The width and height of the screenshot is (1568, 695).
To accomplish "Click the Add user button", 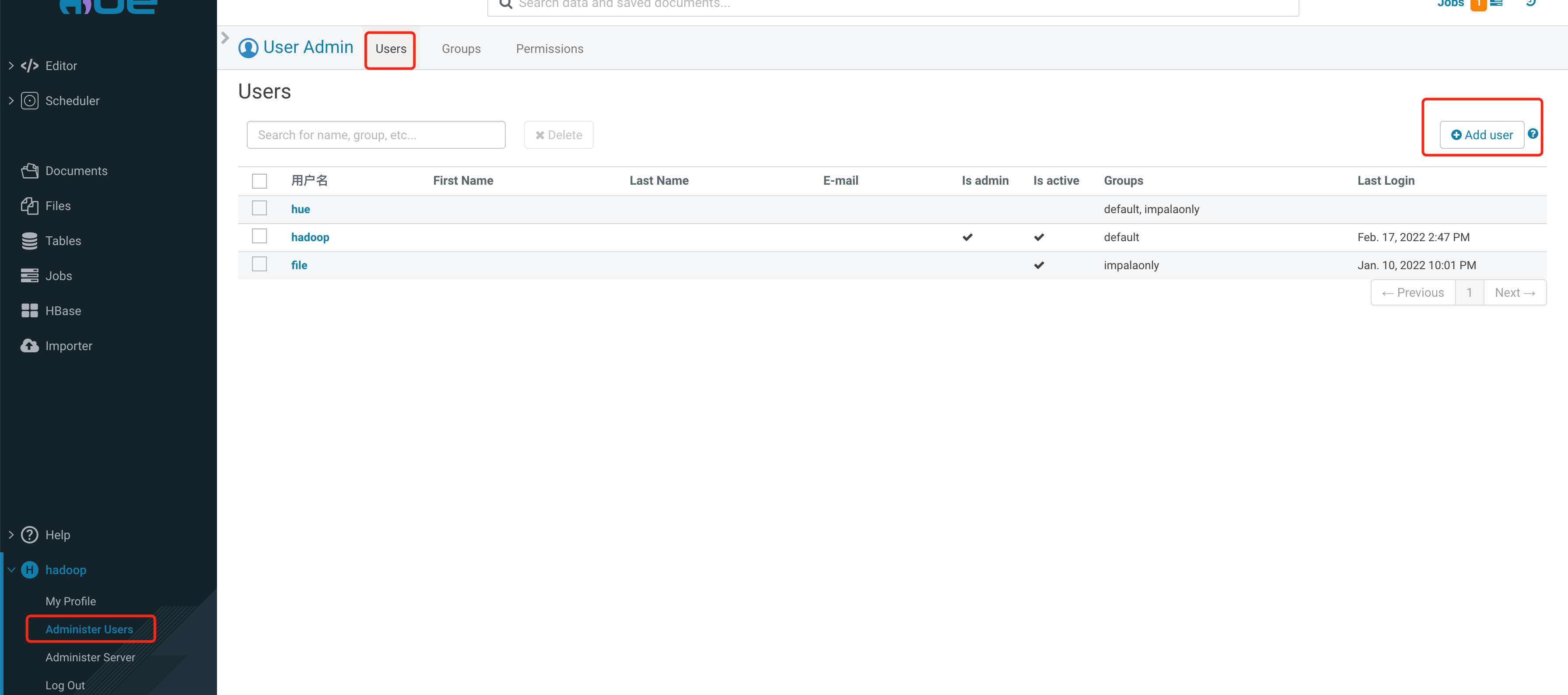I will [1481, 135].
